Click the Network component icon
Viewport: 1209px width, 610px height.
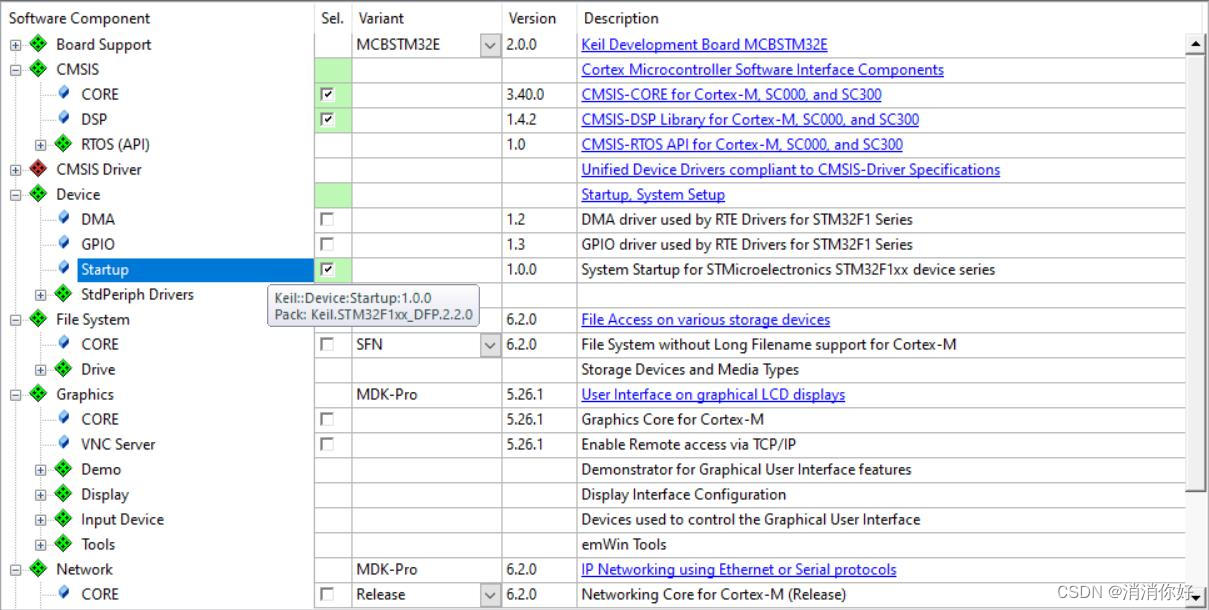37,569
